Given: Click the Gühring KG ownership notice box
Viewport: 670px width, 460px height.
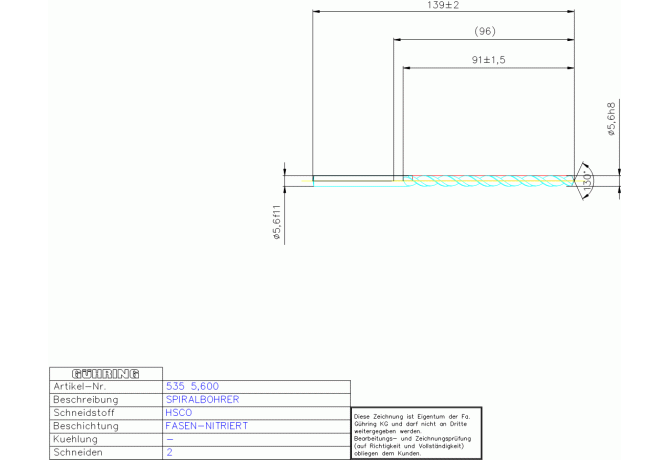Looking at the screenshot, I should pyautogui.click(x=415, y=433).
